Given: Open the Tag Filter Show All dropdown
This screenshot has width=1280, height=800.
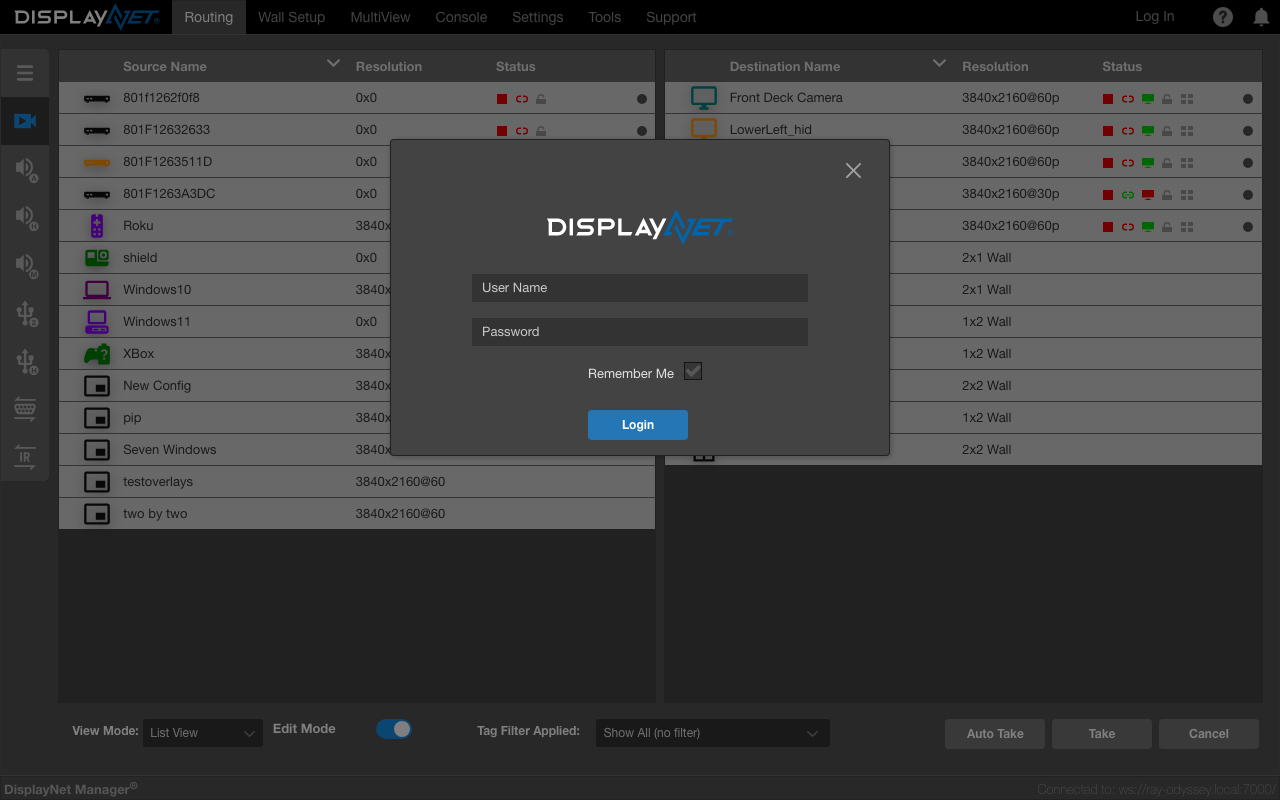Looking at the screenshot, I should (713, 733).
